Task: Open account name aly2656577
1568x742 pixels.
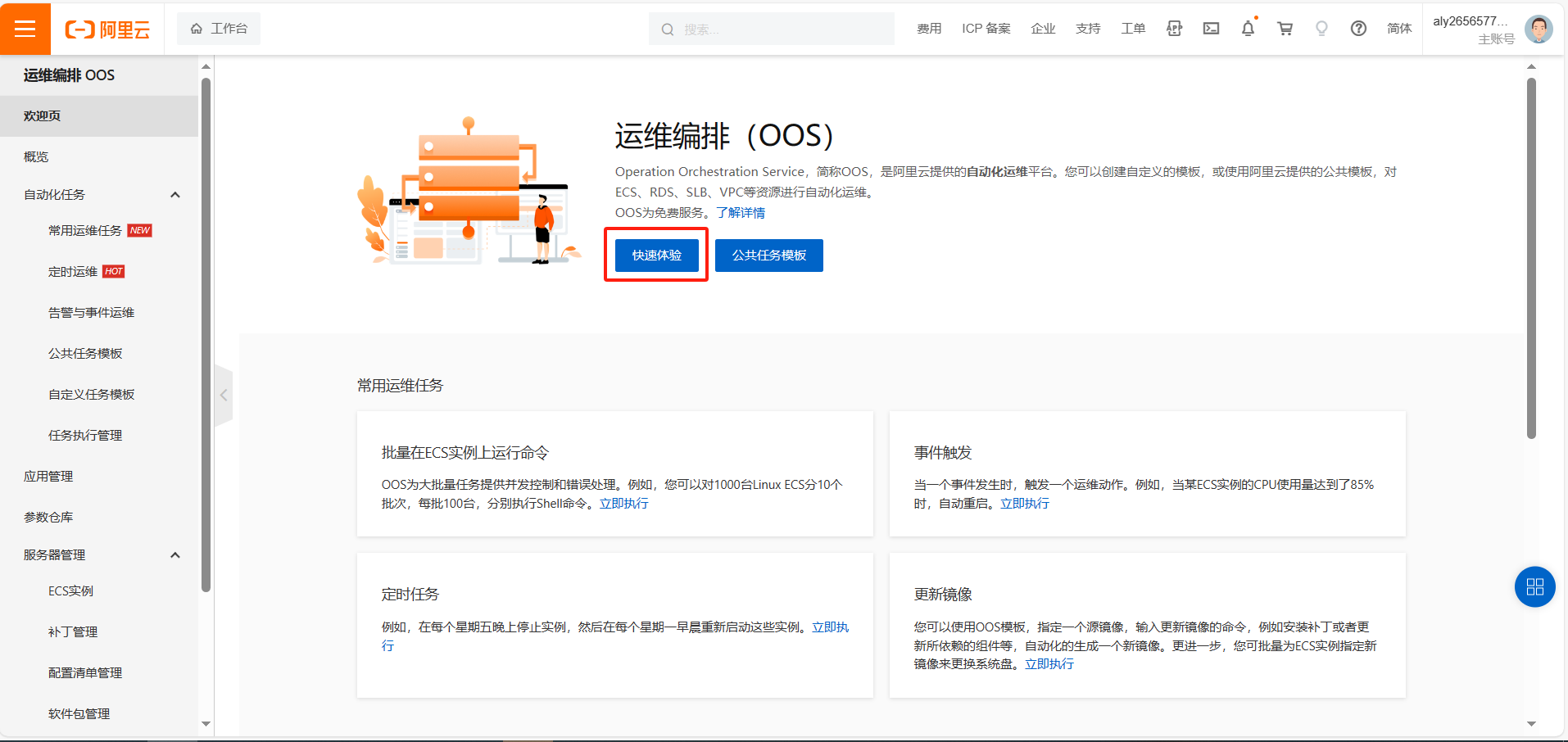Action: click(x=1470, y=21)
